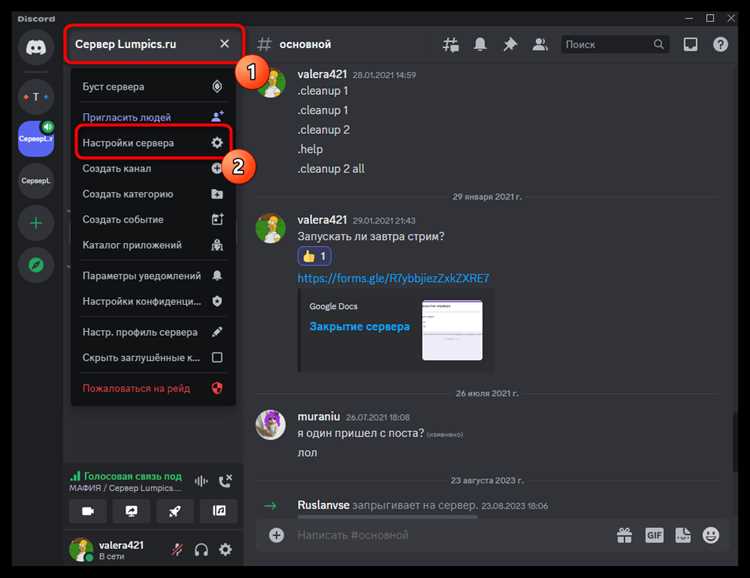750x578 pixels.
Task: Click the chat vertical scrollbar
Action: (735, 443)
